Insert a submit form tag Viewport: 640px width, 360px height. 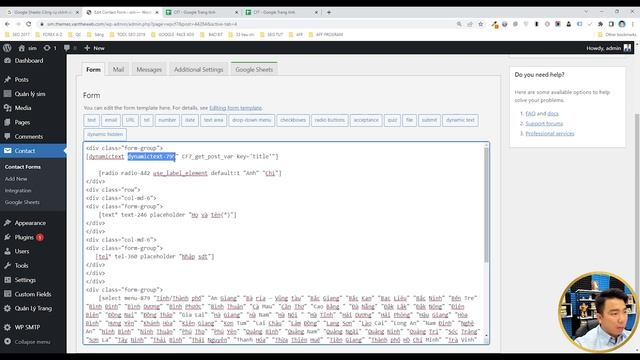[429, 120]
